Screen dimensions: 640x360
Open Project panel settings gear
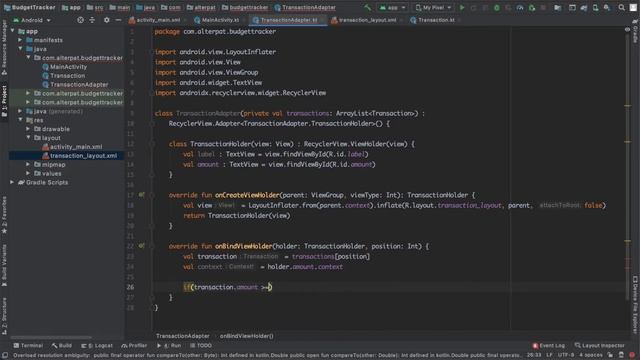(107, 20)
